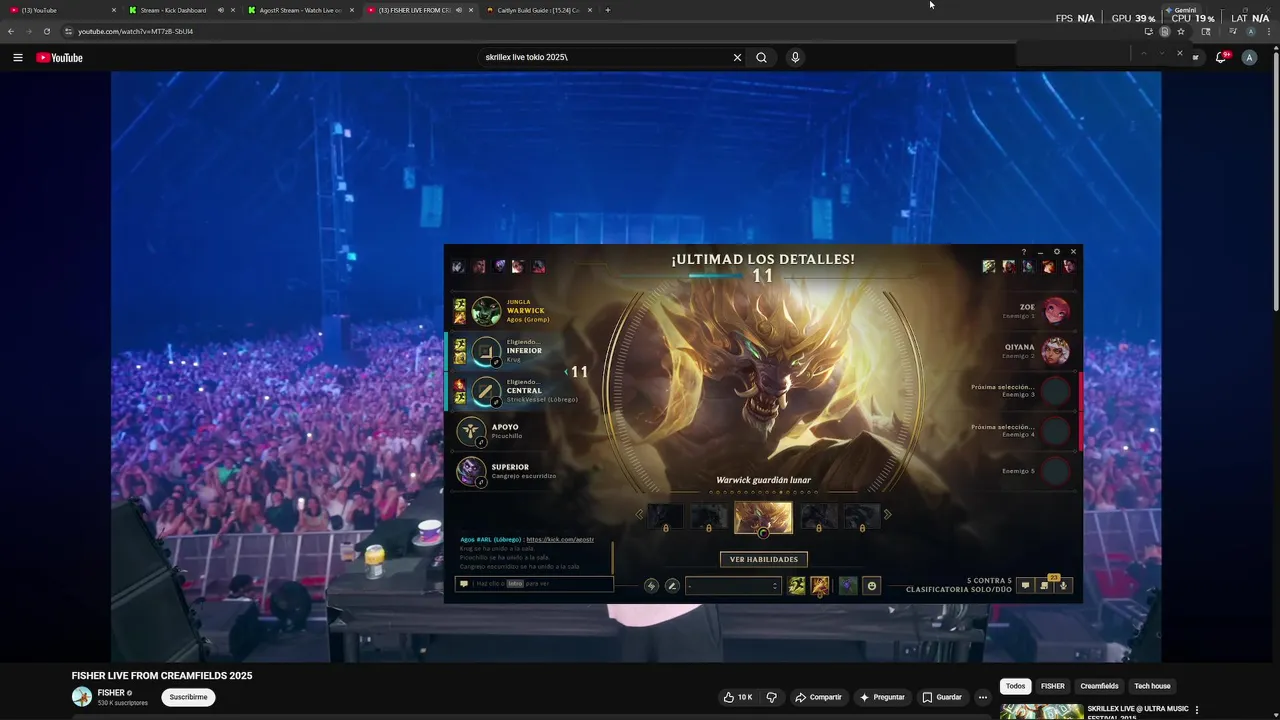Open the FISHER channel name link

pyautogui.click(x=111, y=693)
